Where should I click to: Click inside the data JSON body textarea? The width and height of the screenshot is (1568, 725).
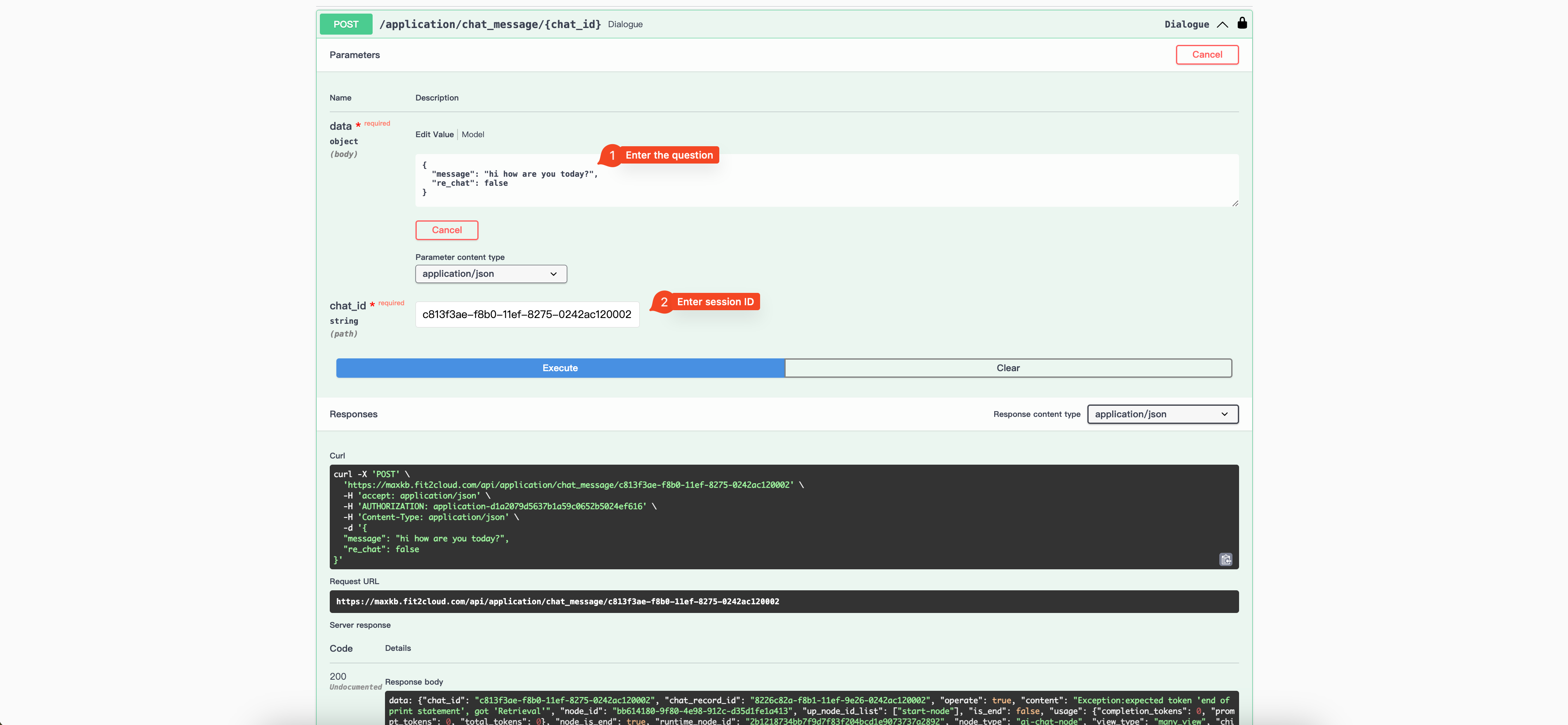pyautogui.click(x=826, y=180)
